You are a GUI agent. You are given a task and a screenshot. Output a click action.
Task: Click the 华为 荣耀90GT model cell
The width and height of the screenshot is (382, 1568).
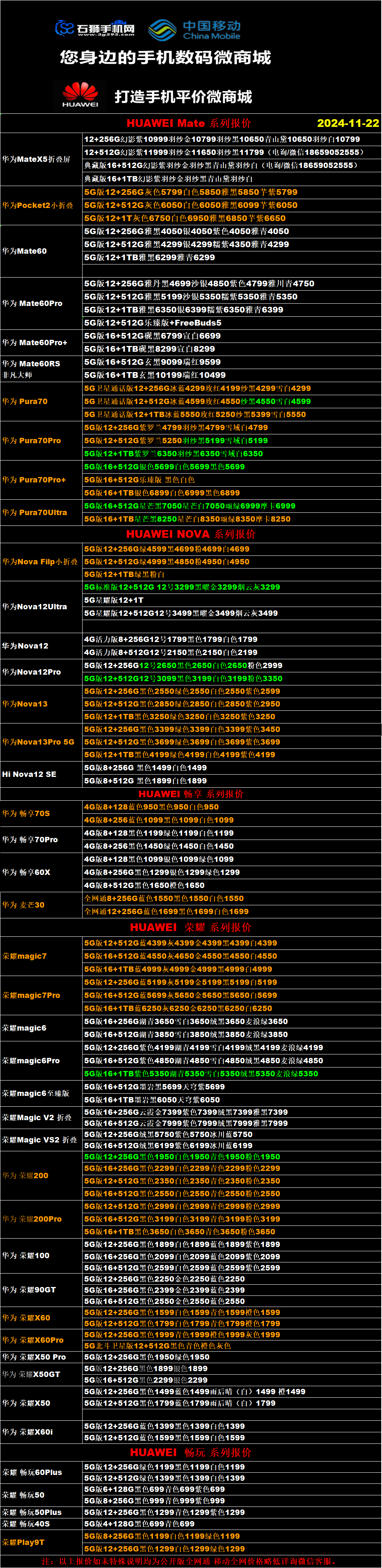(41, 1289)
